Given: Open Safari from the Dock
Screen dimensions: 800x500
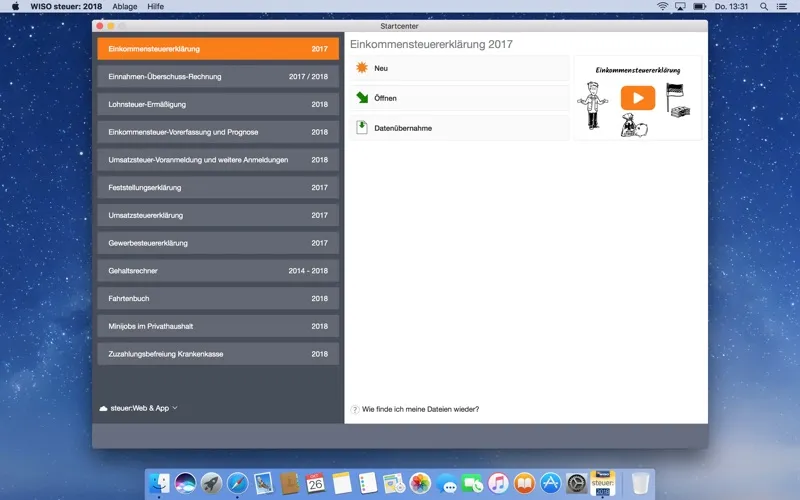Looking at the screenshot, I should [x=237, y=483].
